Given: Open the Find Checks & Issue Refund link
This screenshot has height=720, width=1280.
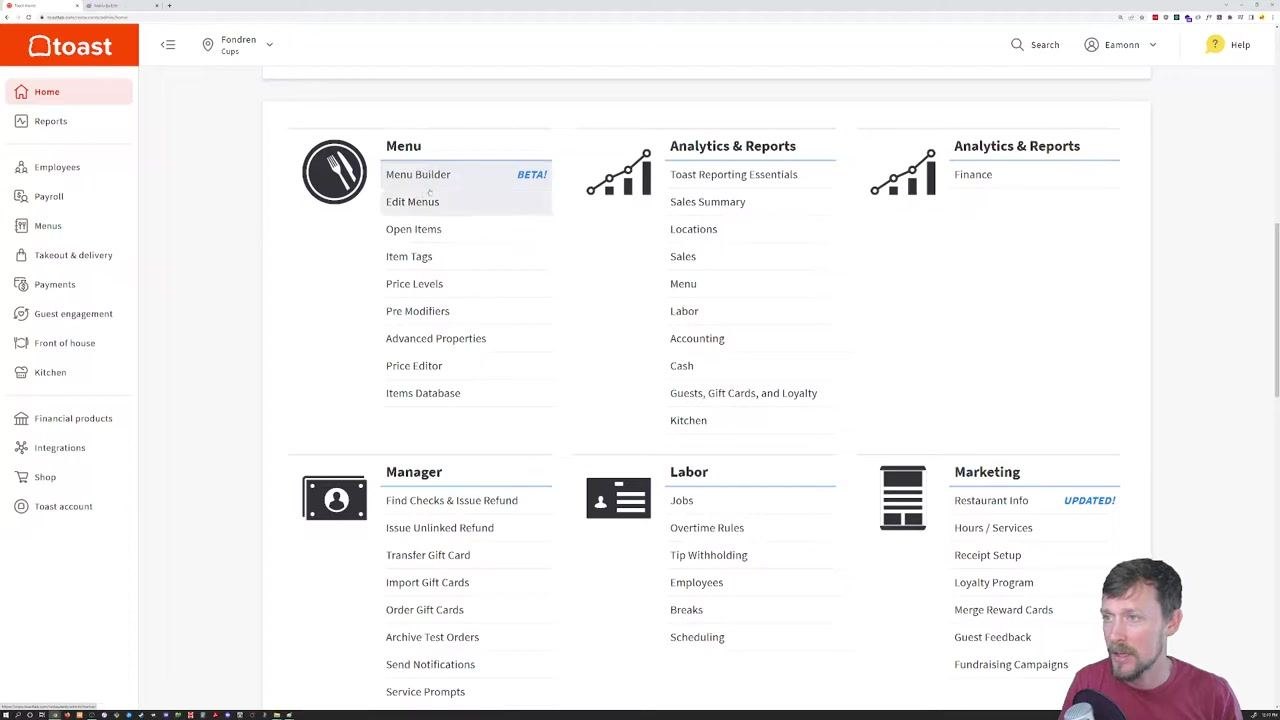Looking at the screenshot, I should click(452, 500).
